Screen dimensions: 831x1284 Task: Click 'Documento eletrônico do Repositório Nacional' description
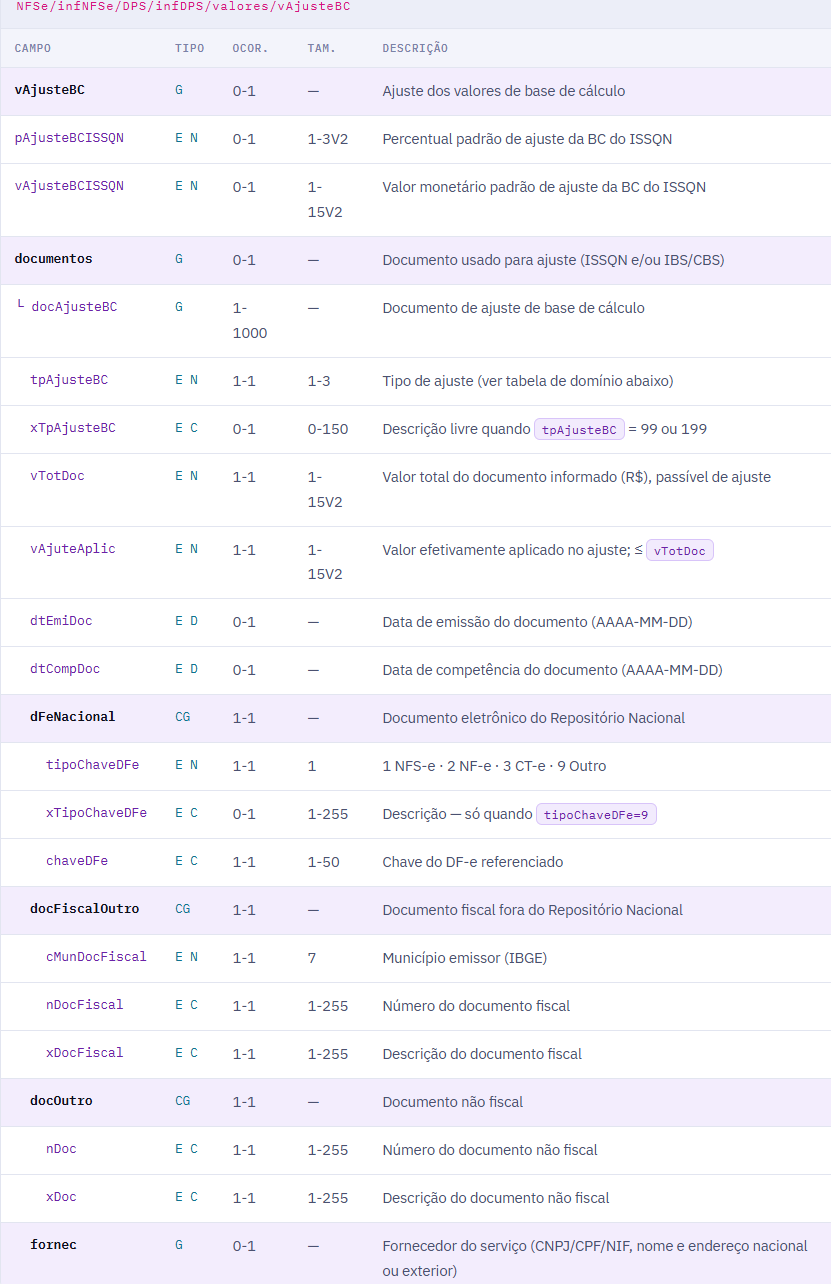(x=534, y=718)
